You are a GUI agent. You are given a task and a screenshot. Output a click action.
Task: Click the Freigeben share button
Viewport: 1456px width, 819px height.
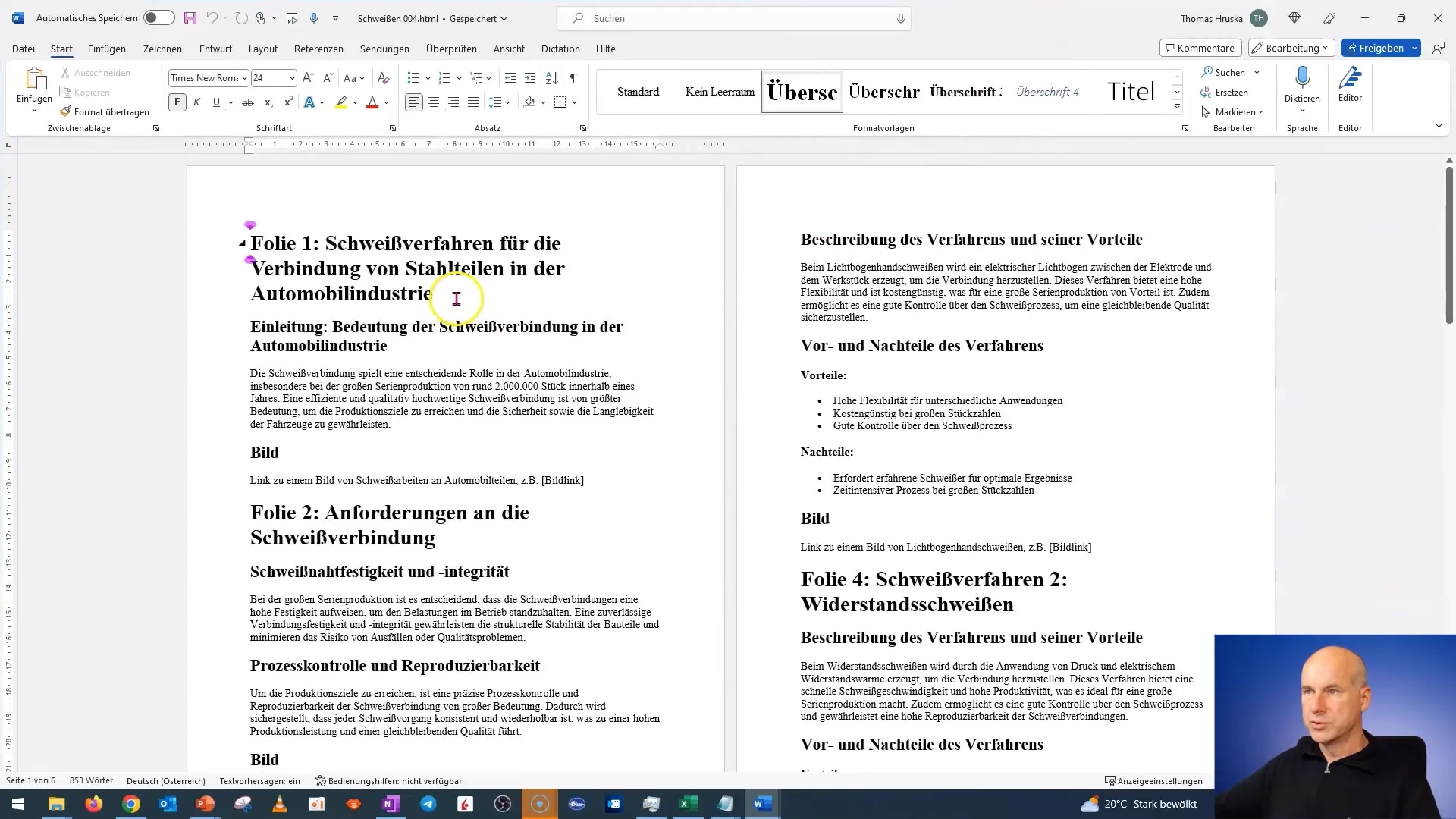pyautogui.click(x=1375, y=48)
